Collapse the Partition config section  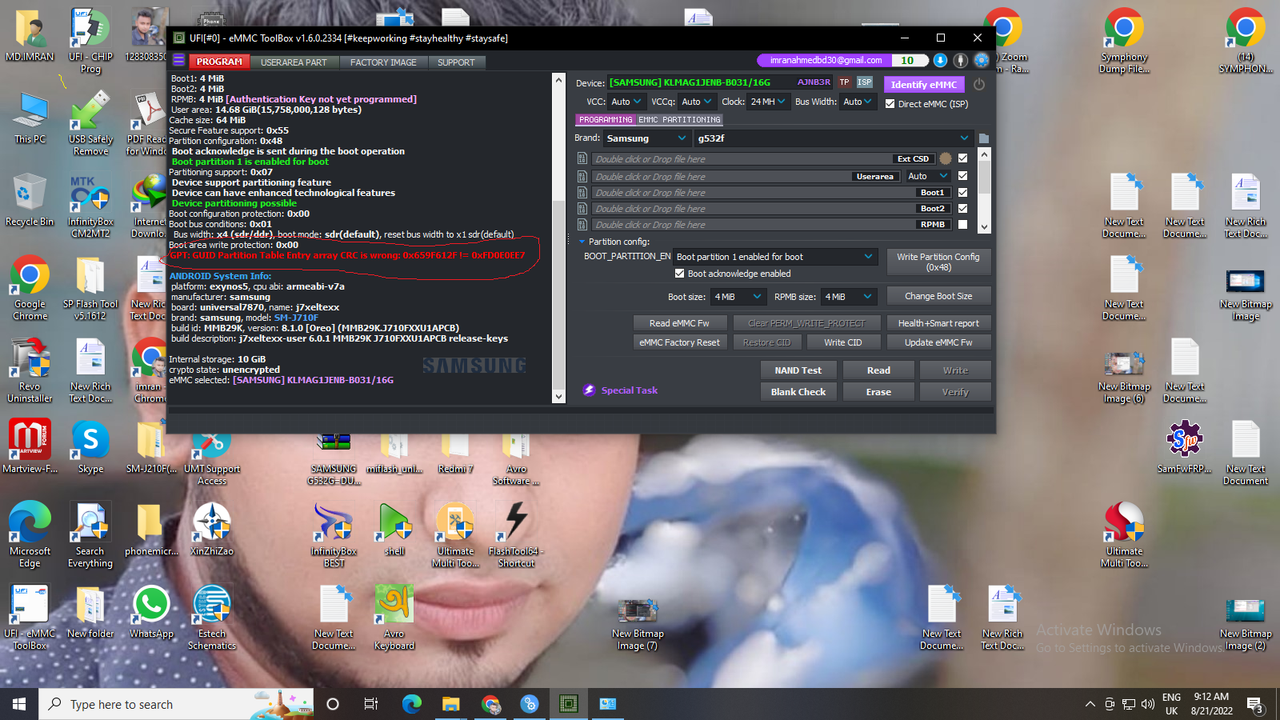pos(582,241)
